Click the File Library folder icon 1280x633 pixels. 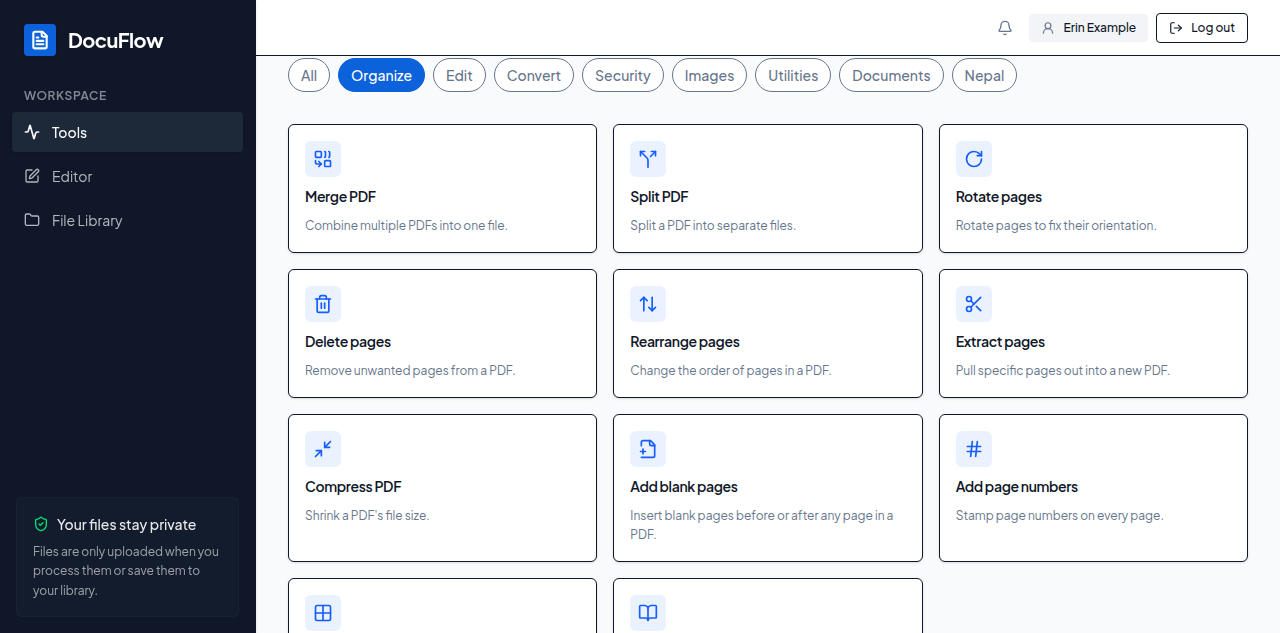coord(32,220)
